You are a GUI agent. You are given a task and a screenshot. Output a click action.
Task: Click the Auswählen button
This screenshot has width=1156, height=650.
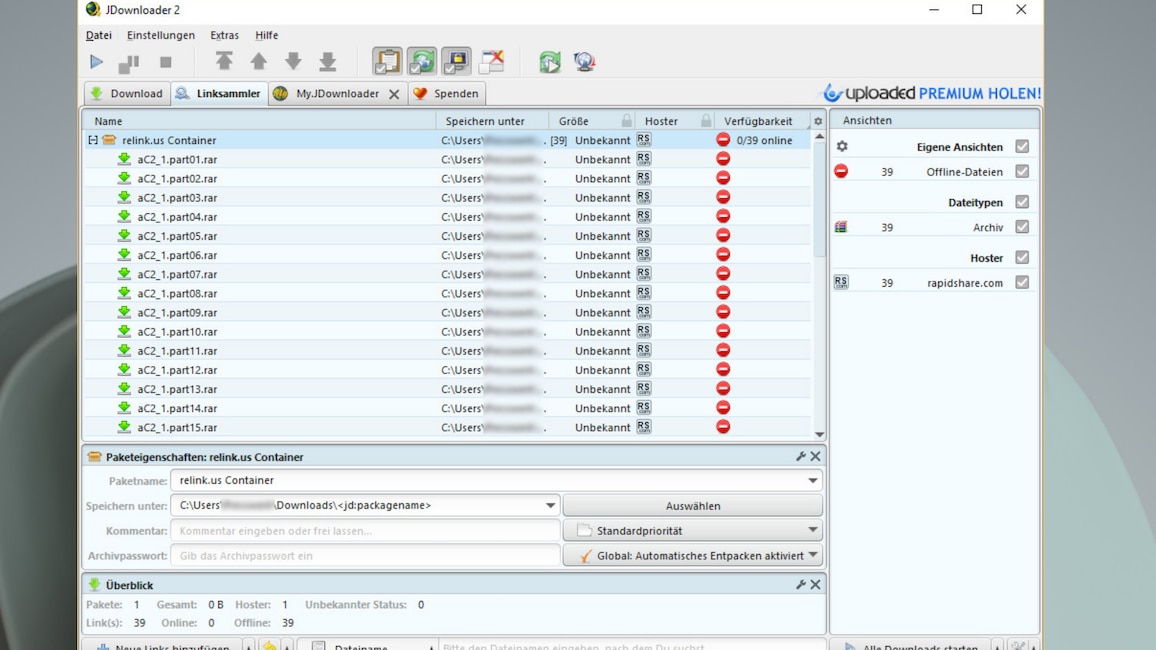point(692,506)
